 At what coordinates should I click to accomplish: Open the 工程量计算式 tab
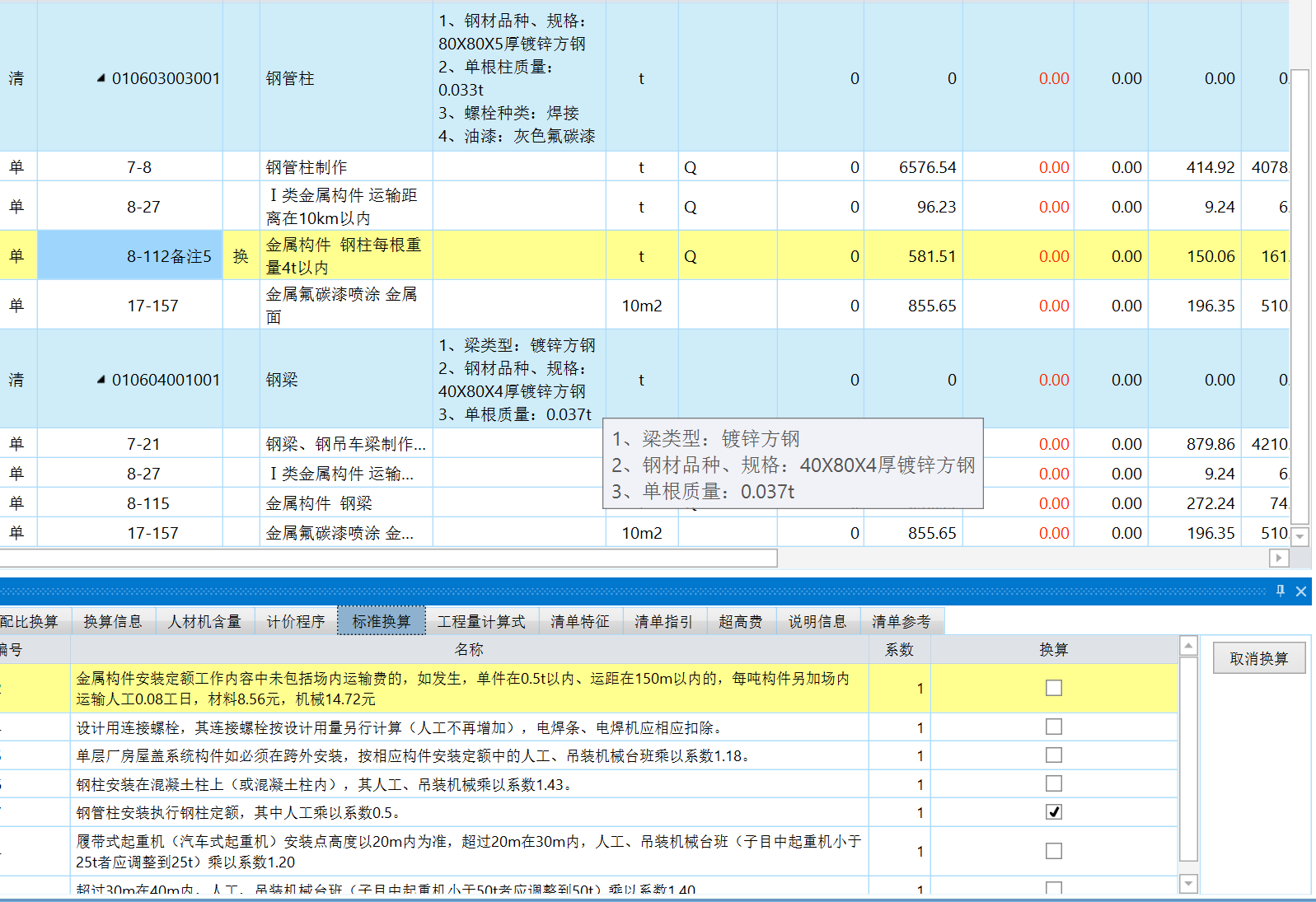point(481,621)
